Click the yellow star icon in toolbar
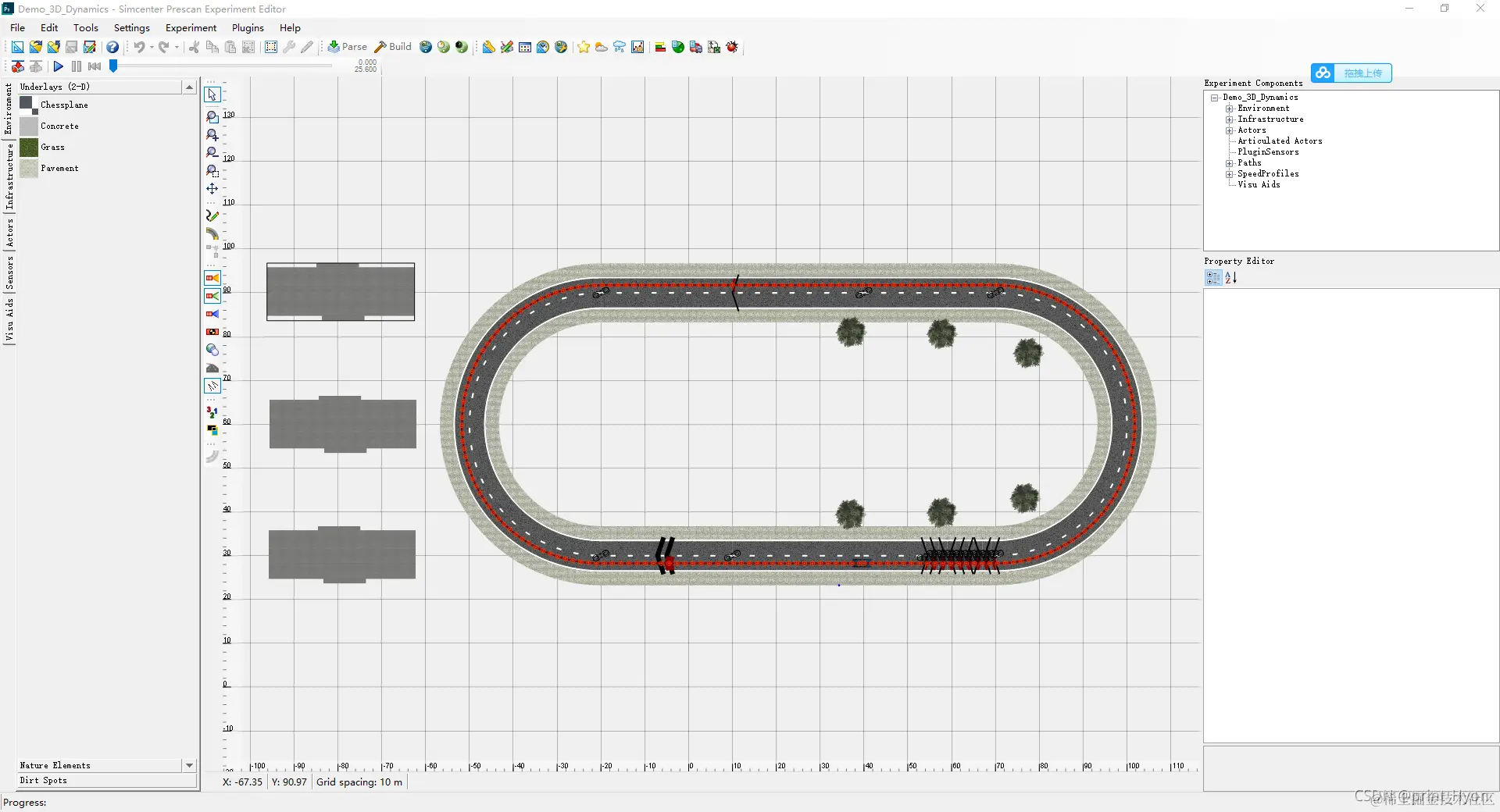 [584, 48]
